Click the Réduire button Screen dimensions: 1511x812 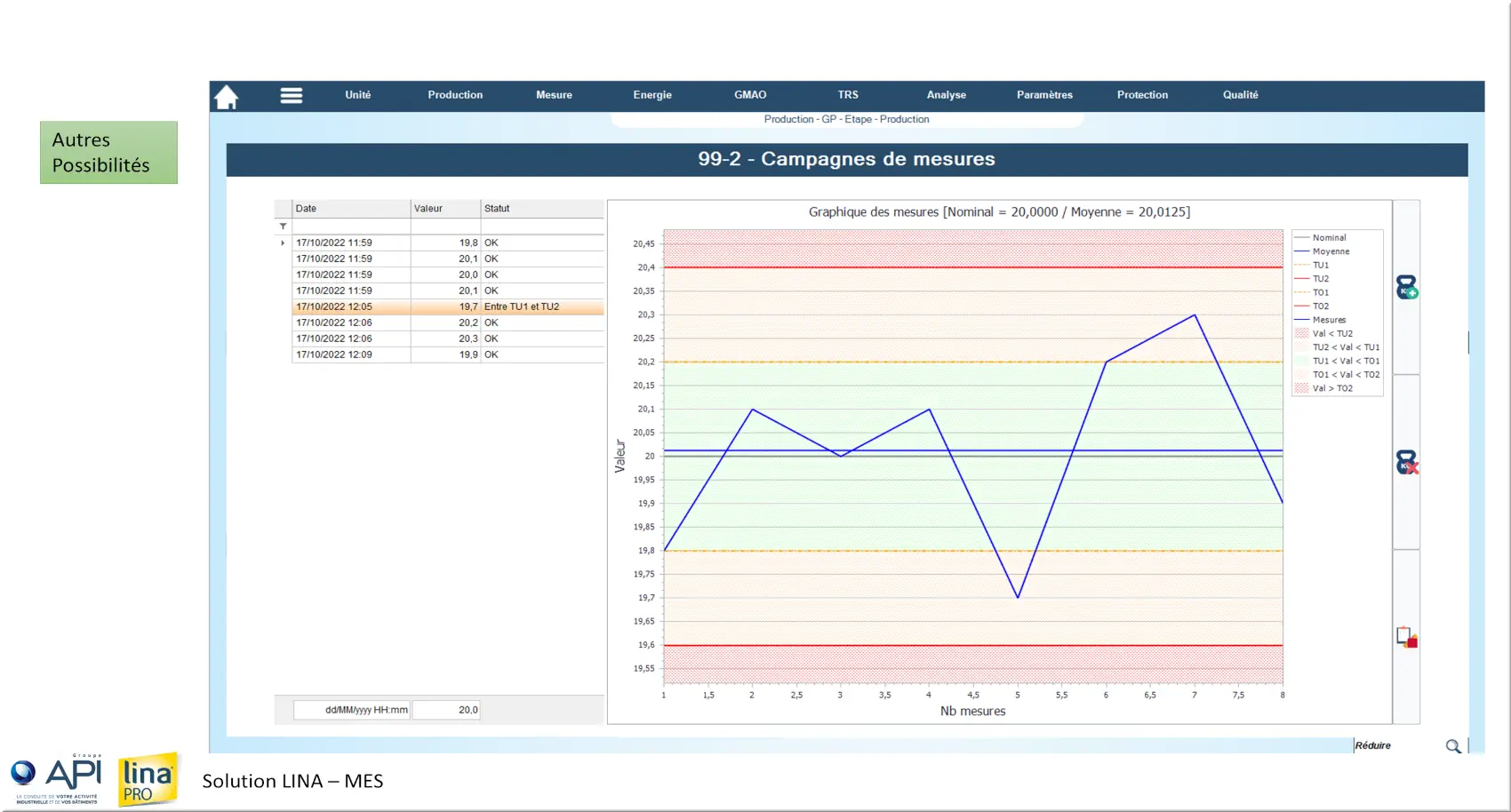click(x=1372, y=745)
